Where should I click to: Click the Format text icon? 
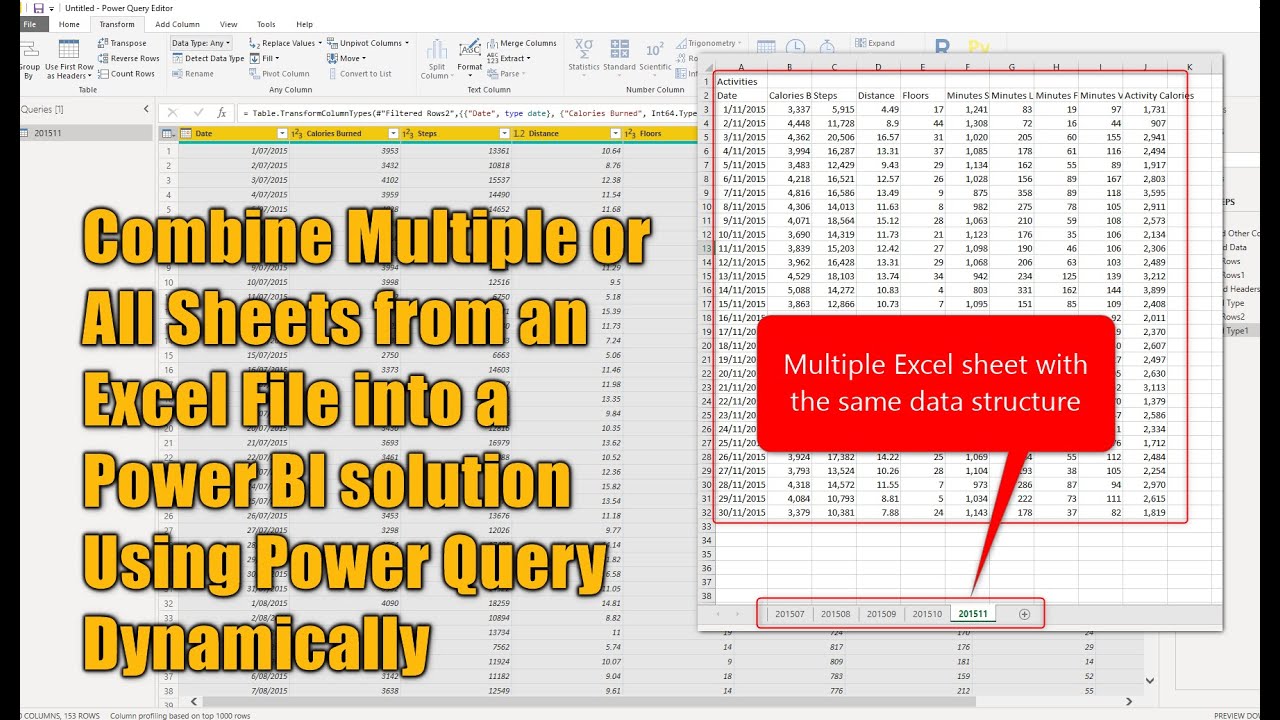click(x=470, y=49)
